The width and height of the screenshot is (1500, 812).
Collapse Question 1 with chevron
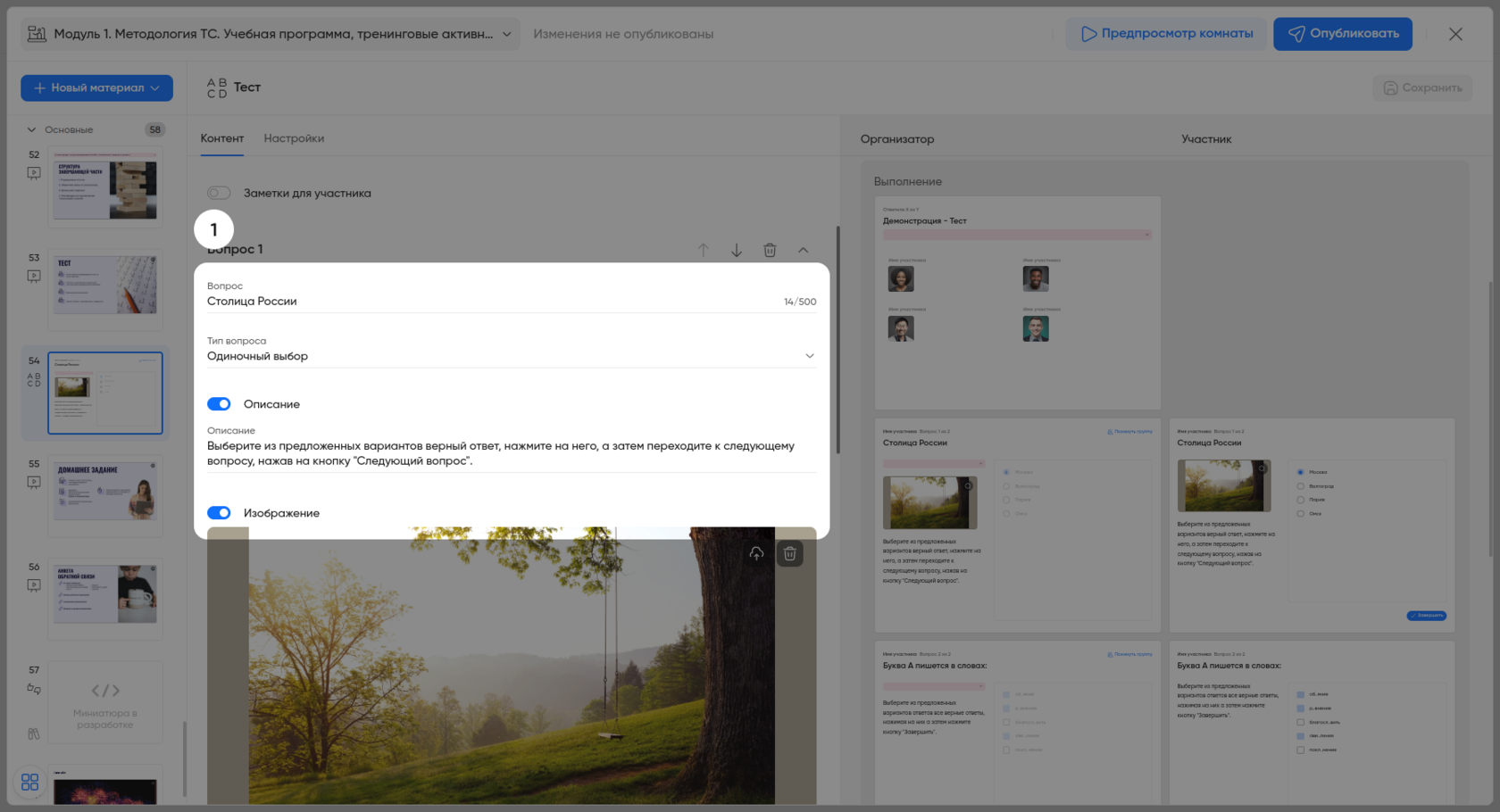coord(803,251)
